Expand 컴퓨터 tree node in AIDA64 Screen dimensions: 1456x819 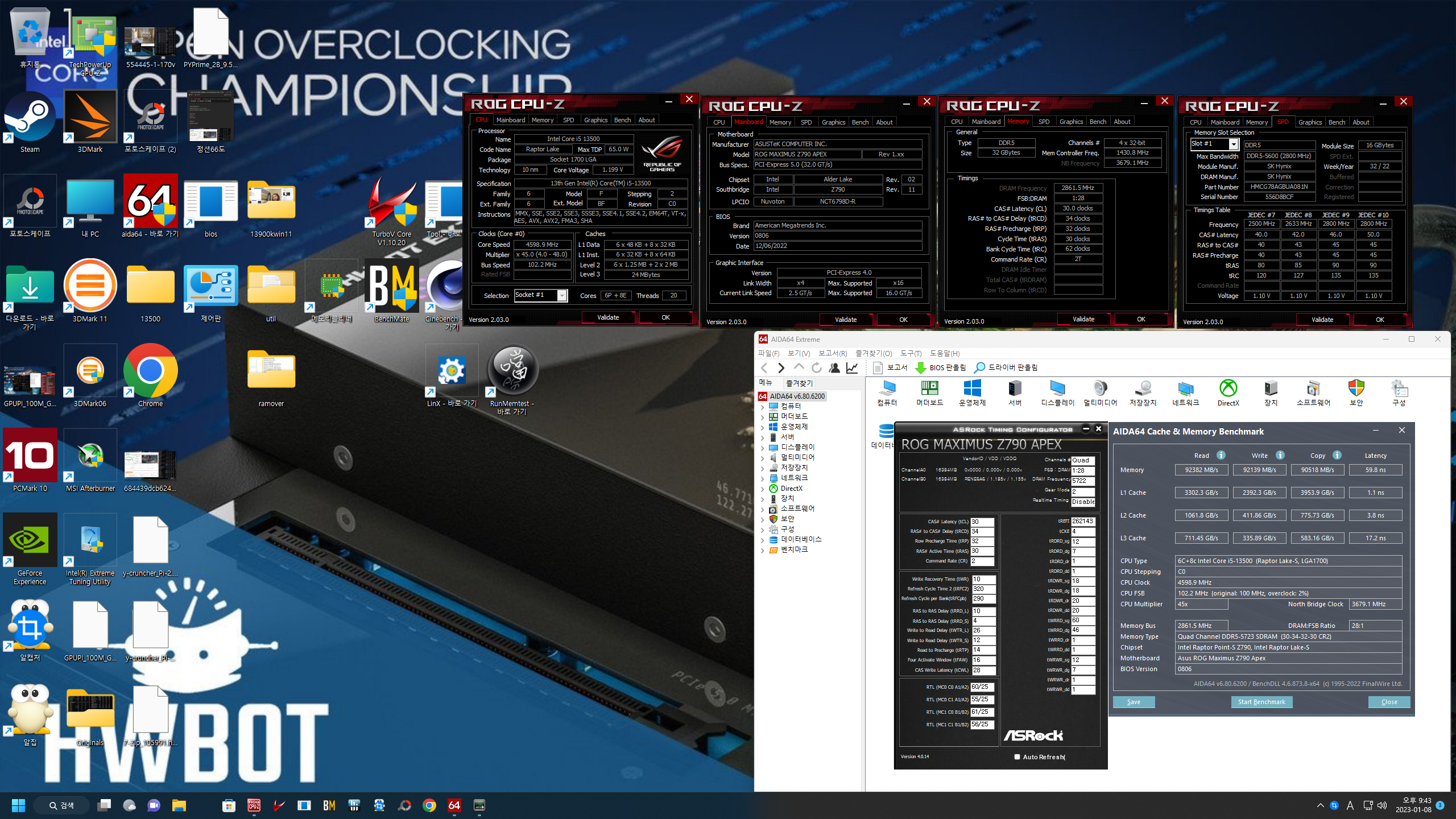(763, 407)
